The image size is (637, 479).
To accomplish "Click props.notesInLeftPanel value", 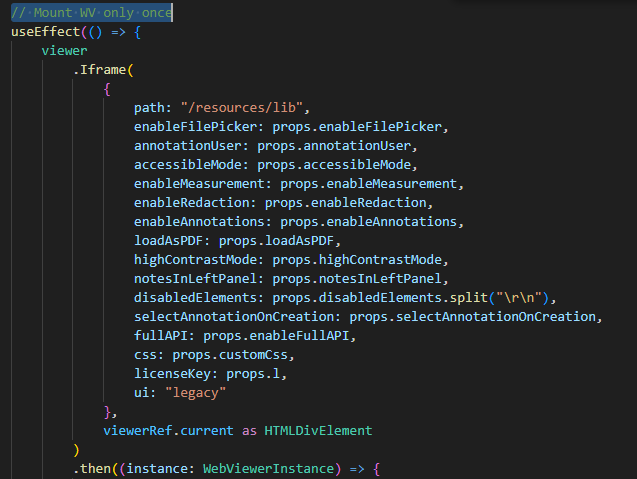I will pyautogui.click(x=357, y=279).
